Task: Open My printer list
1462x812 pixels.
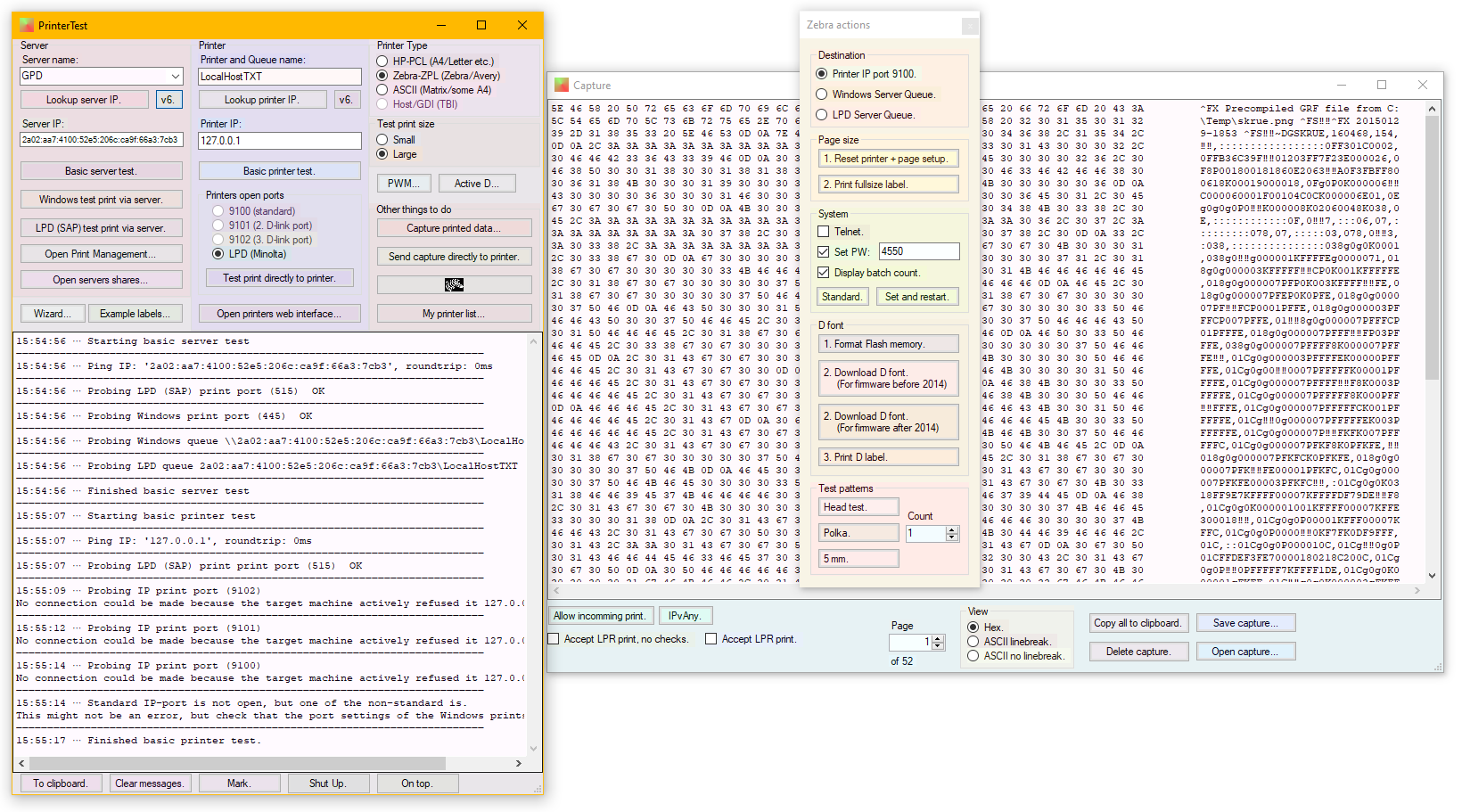Action: point(455,314)
